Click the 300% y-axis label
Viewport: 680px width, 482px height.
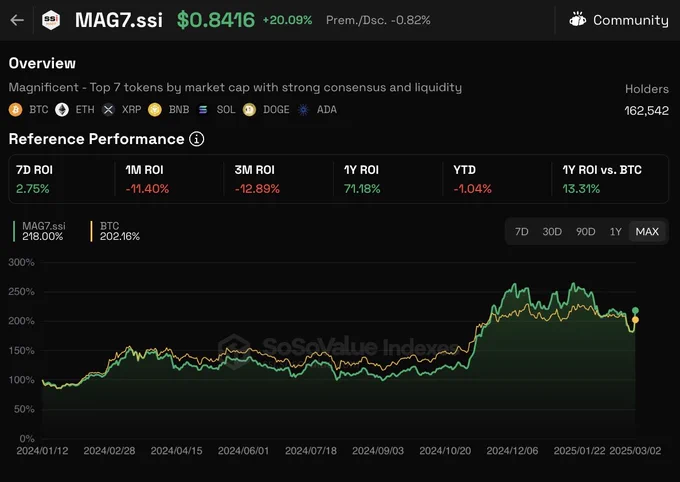tap(21, 262)
